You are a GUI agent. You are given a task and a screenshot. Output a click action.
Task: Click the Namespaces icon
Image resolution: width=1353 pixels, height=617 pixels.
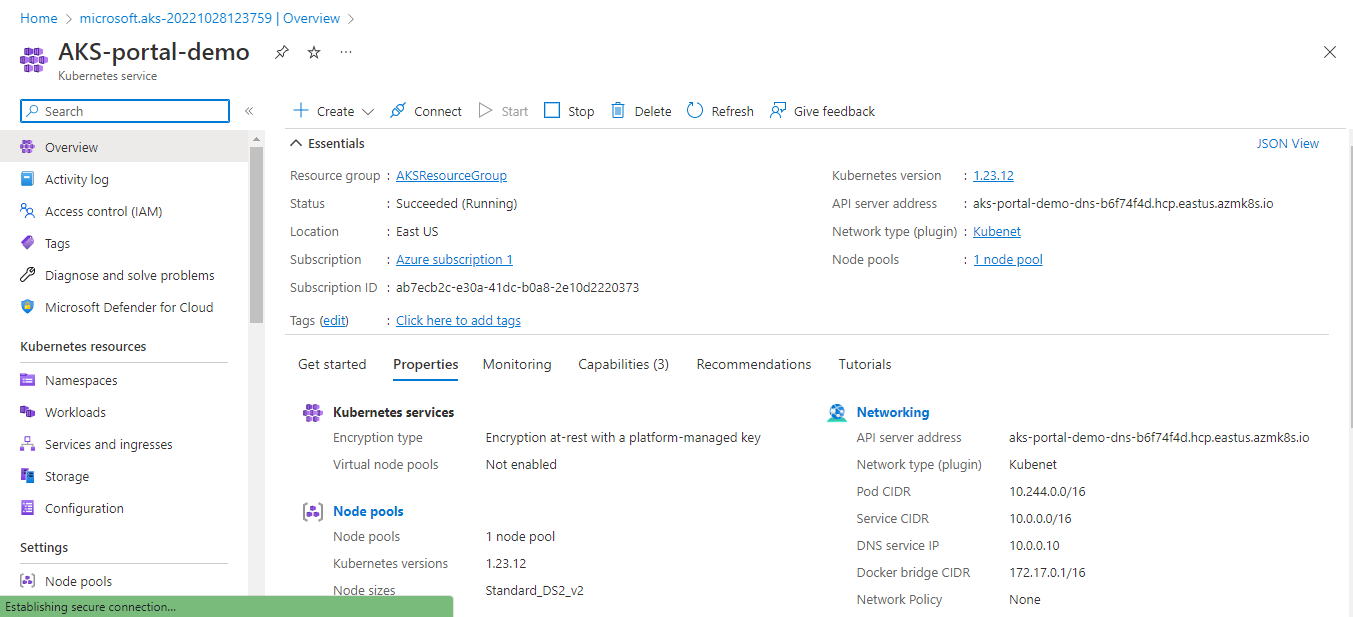click(x=28, y=380)
